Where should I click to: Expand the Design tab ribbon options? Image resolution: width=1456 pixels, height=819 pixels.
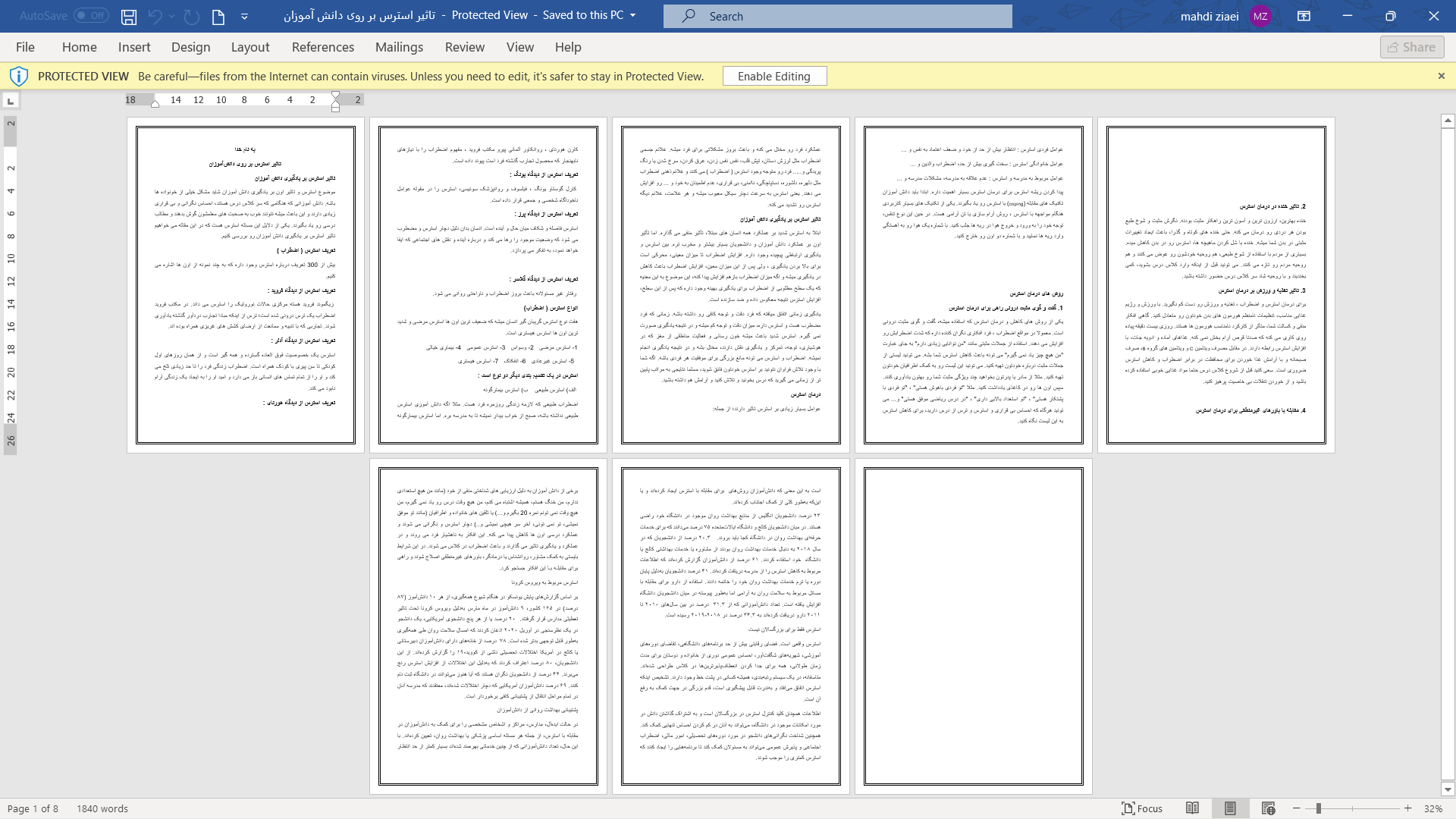tap(190, 47)
